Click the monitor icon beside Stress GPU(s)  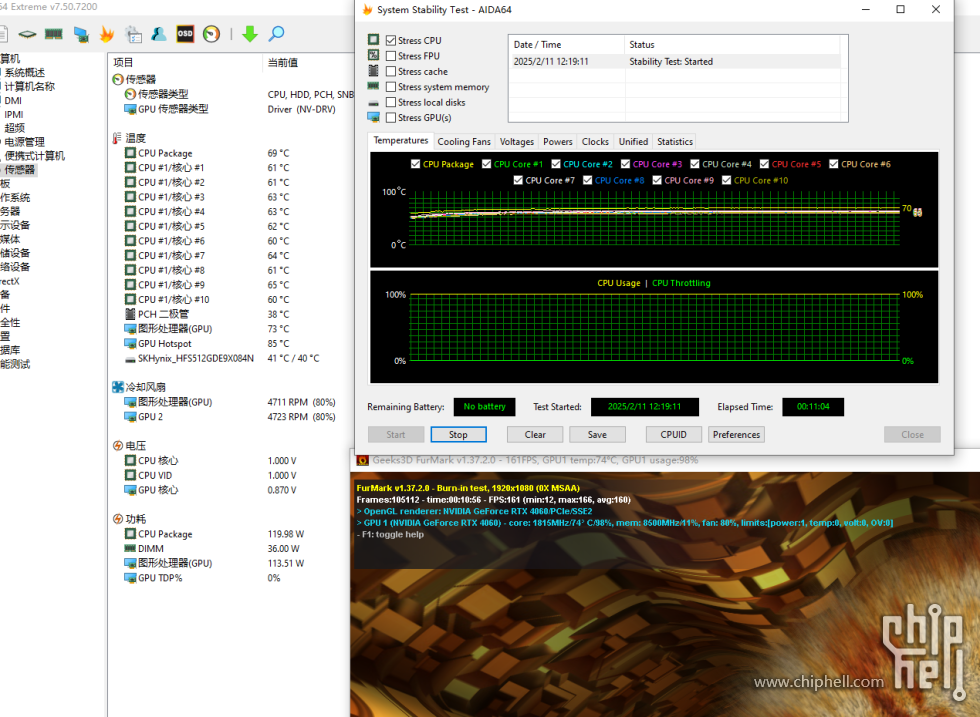pyautogui.click(x=373, y=117)
